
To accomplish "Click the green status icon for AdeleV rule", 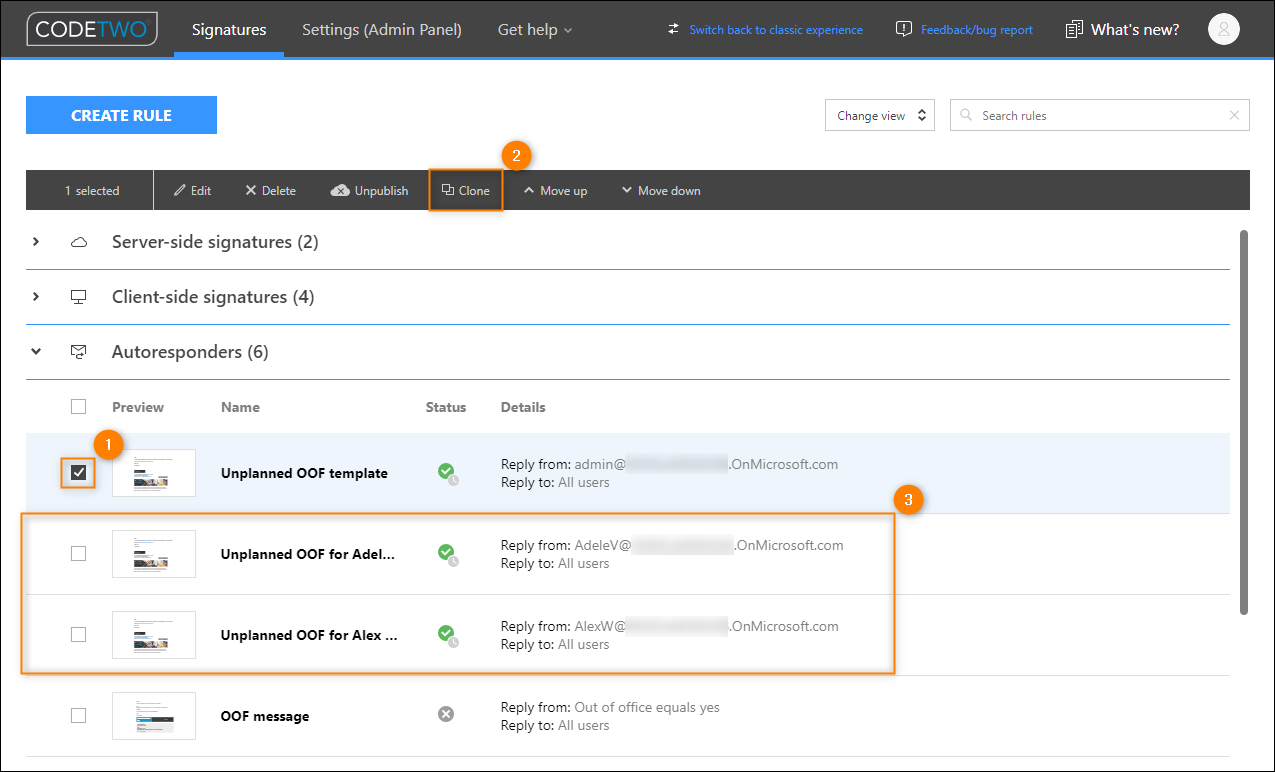I will [447, 553].
